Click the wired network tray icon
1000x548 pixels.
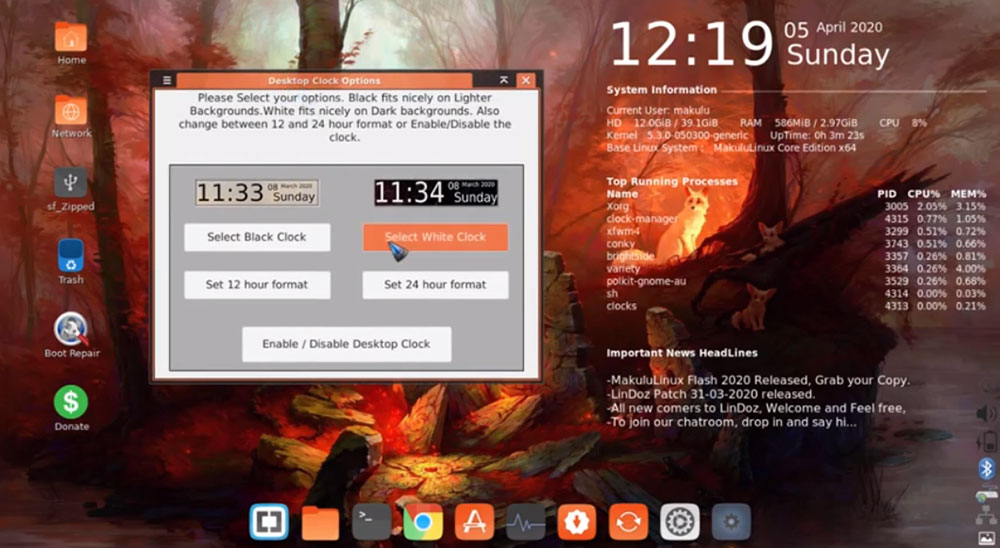coord(986,517)
